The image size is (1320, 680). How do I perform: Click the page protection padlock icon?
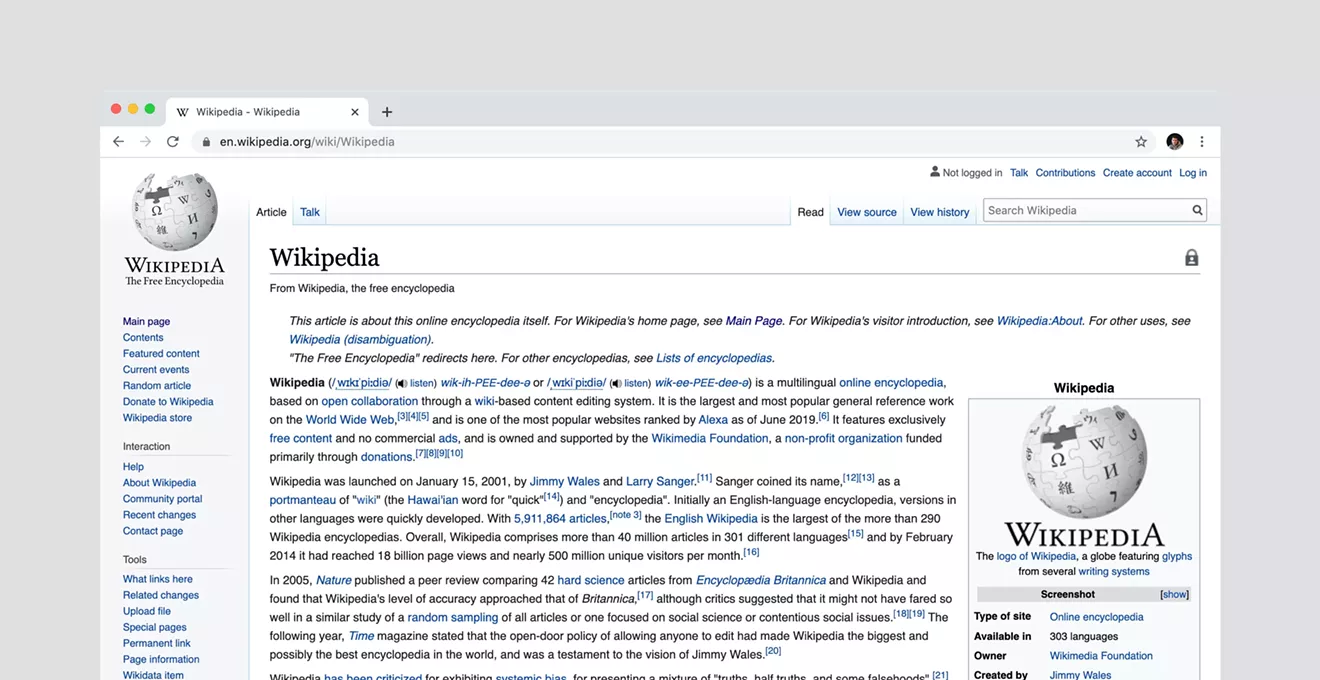[x=1191, y=258]
